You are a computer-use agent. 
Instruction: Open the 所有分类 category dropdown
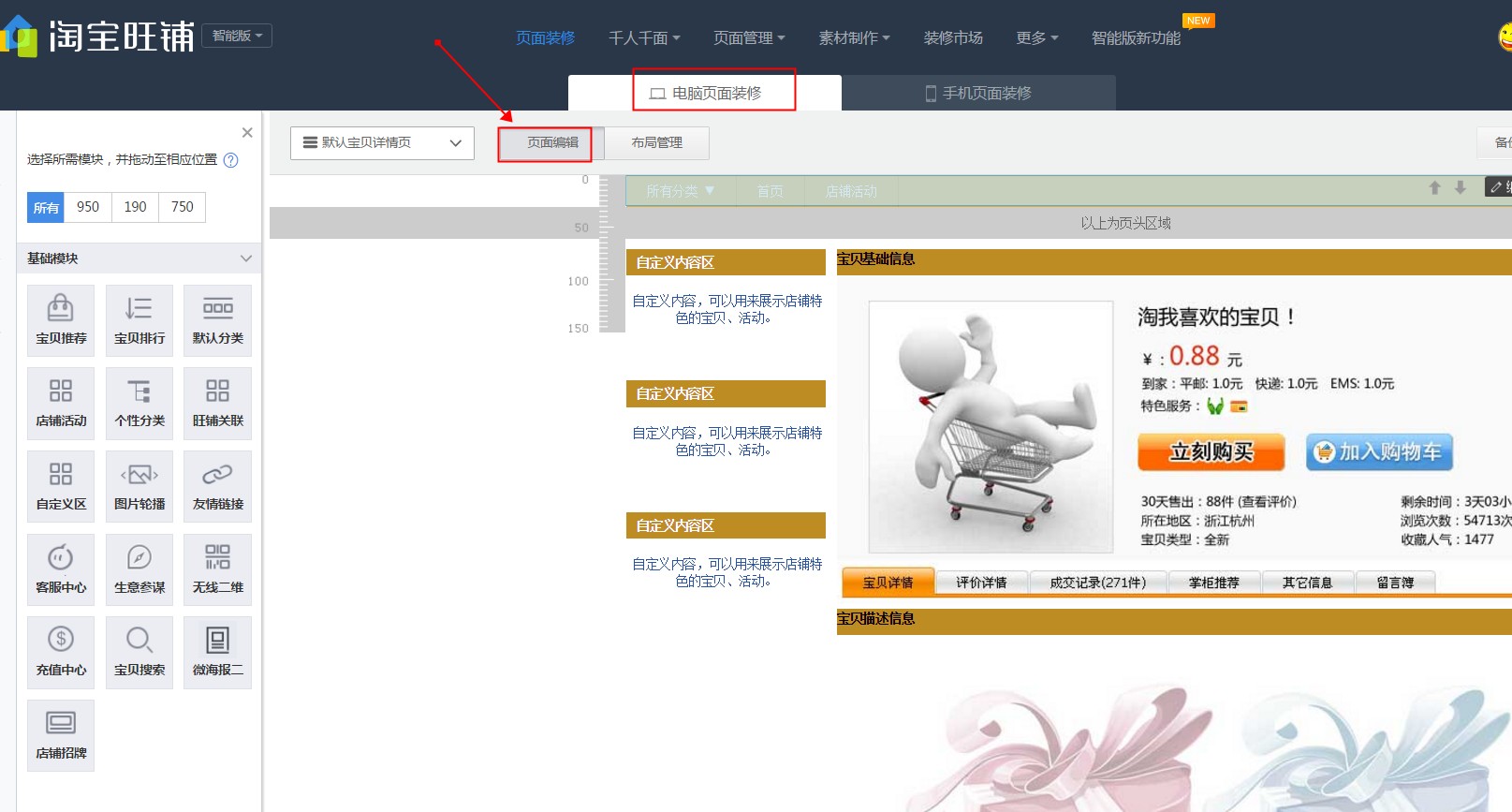[x=681, y=191]
